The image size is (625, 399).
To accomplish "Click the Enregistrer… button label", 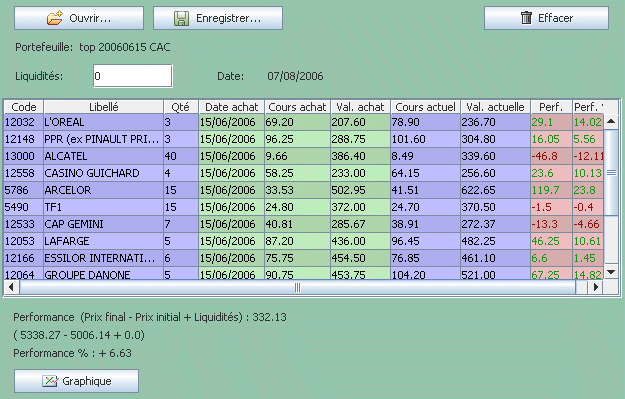I will [228, 18].
